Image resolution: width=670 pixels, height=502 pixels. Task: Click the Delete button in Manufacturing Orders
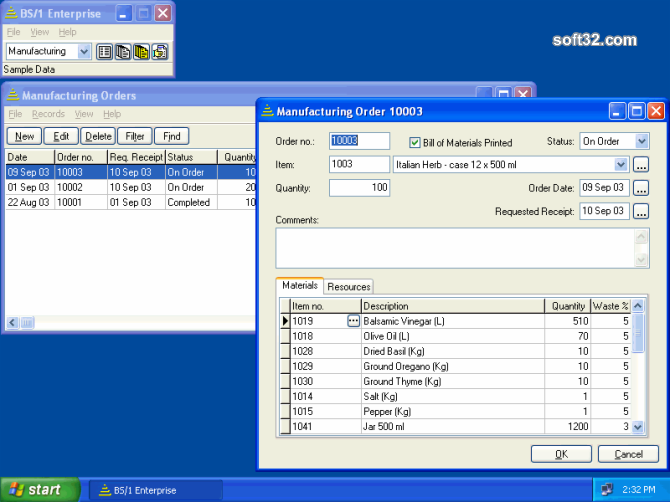[x=98, y=136]
